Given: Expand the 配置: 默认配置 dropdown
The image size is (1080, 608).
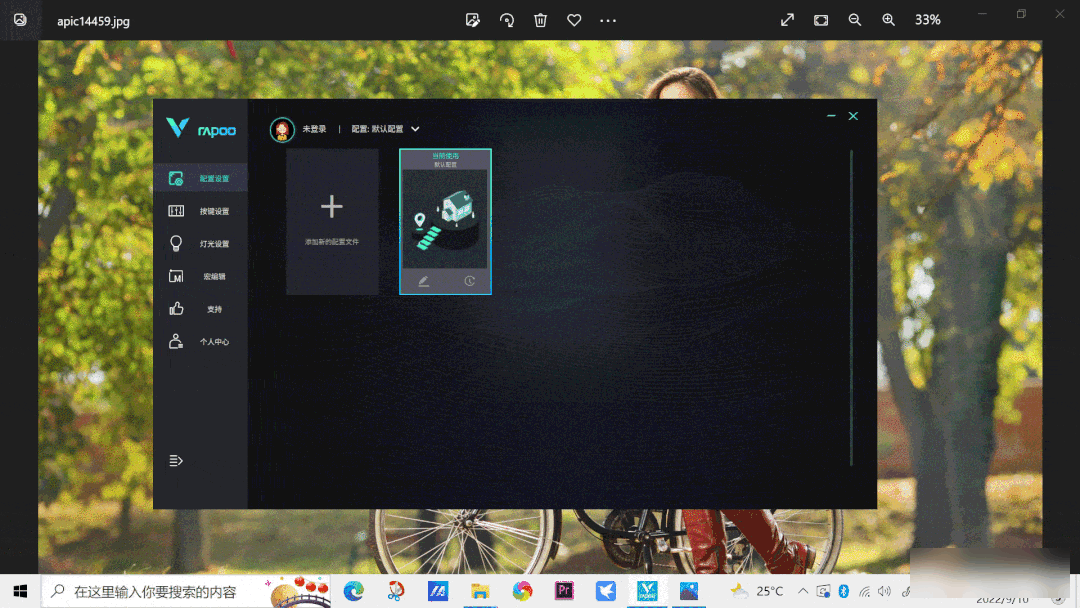Looking at the screenshot, I should pos(415,129).
